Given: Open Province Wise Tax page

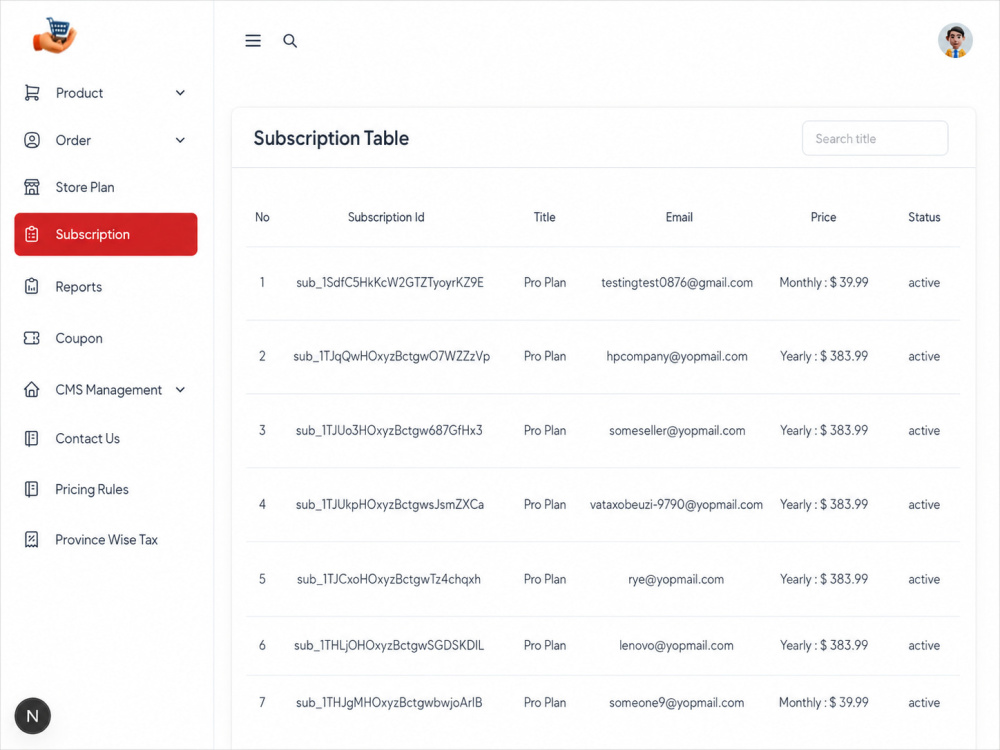Looking at the screenshot, I should [106, 540].
